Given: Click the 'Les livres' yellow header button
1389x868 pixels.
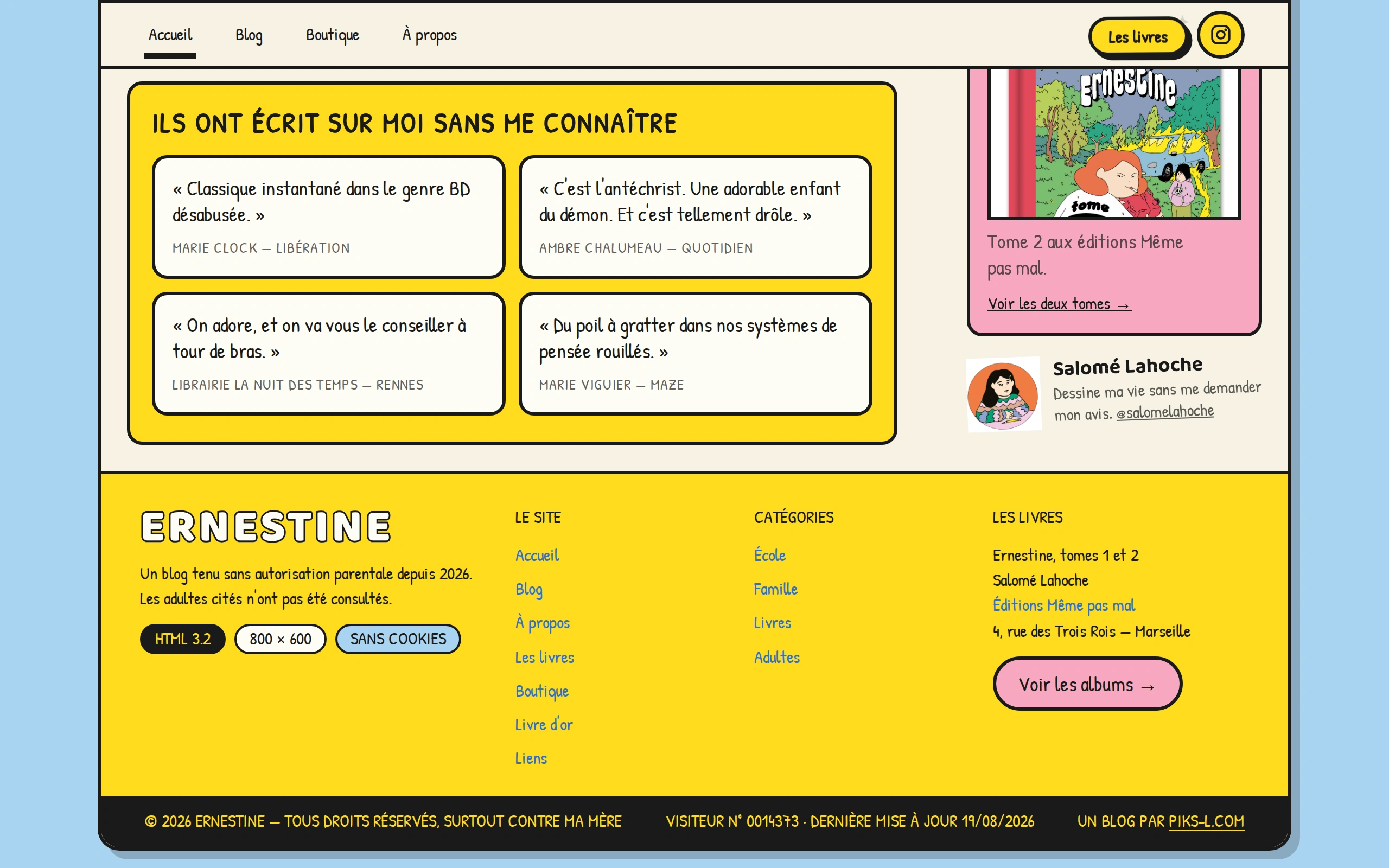Looking at the screenshot, I should click(x=1138, y=37).
